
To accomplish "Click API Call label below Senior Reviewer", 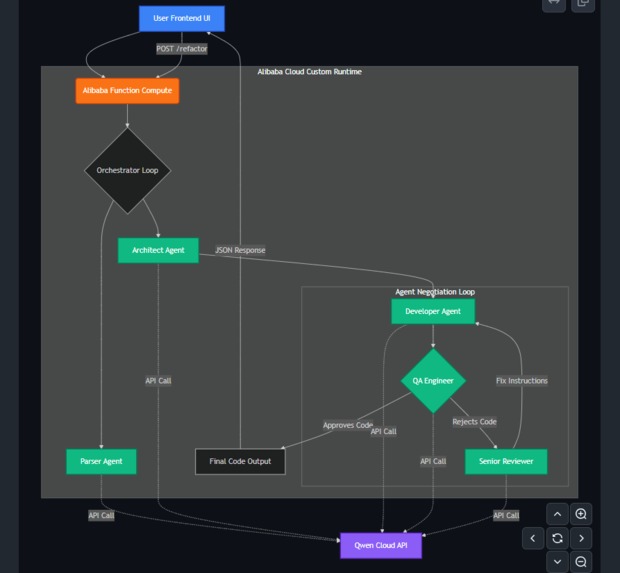I will [x=506, y=515].
